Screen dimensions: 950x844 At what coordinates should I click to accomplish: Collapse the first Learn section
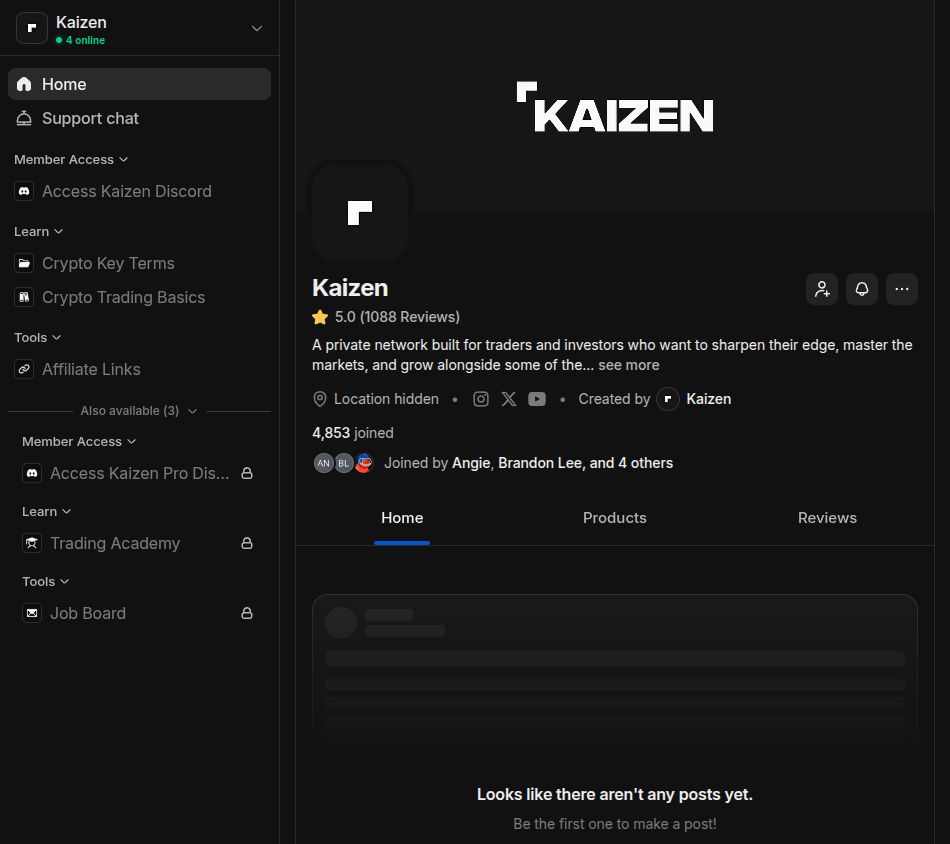pyautogui.click(x=38, y=231)
